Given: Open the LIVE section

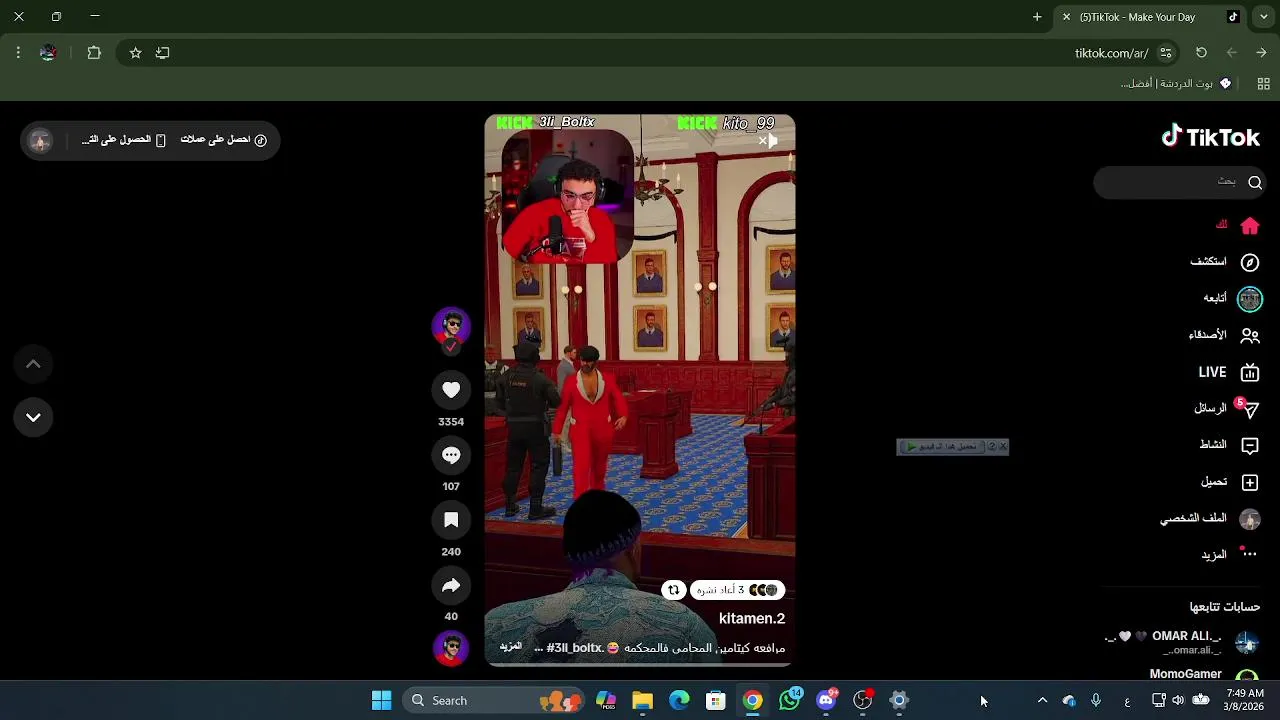Looking at the screenshot, I should point(1229,373).
